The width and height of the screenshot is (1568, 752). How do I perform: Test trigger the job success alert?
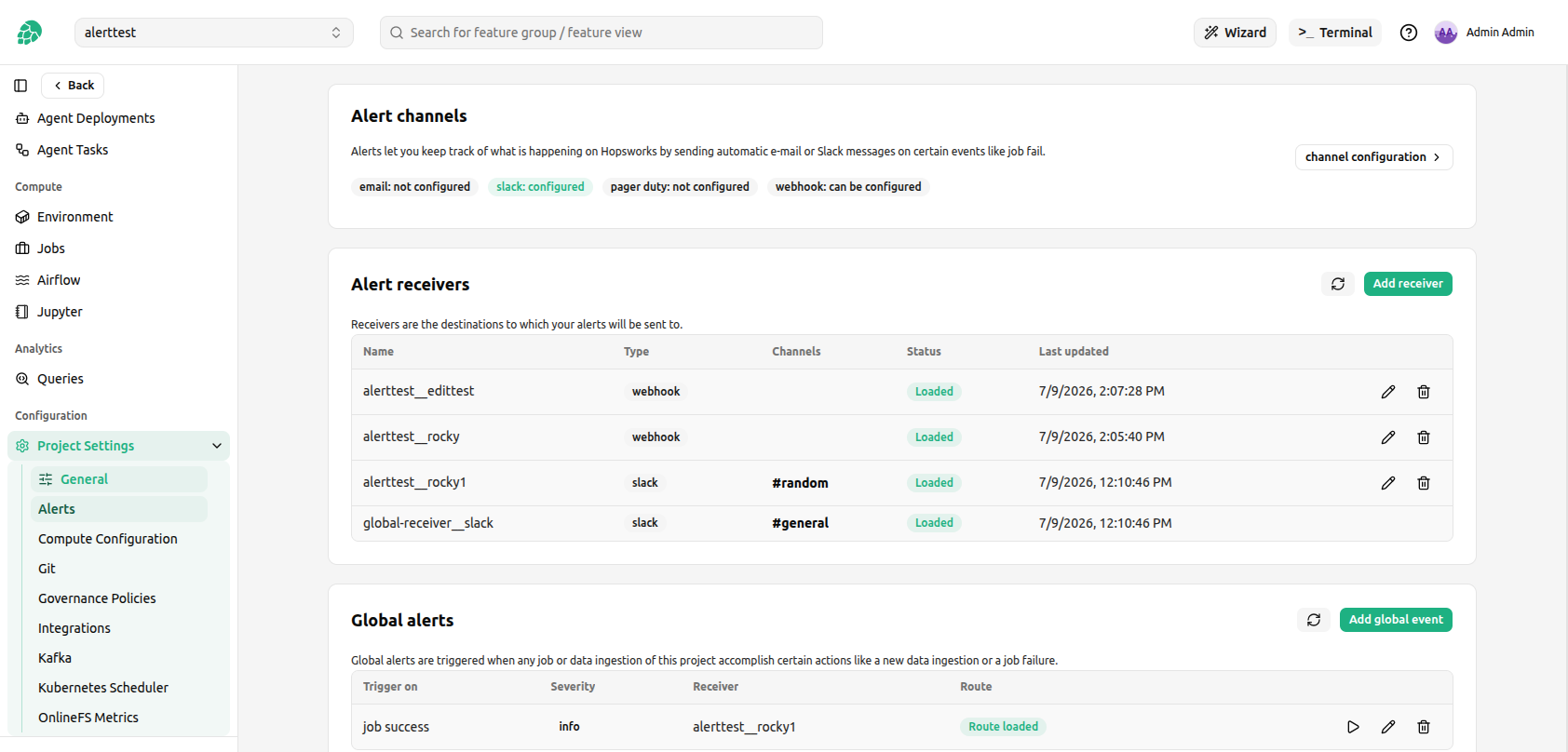pos(1353,727)
